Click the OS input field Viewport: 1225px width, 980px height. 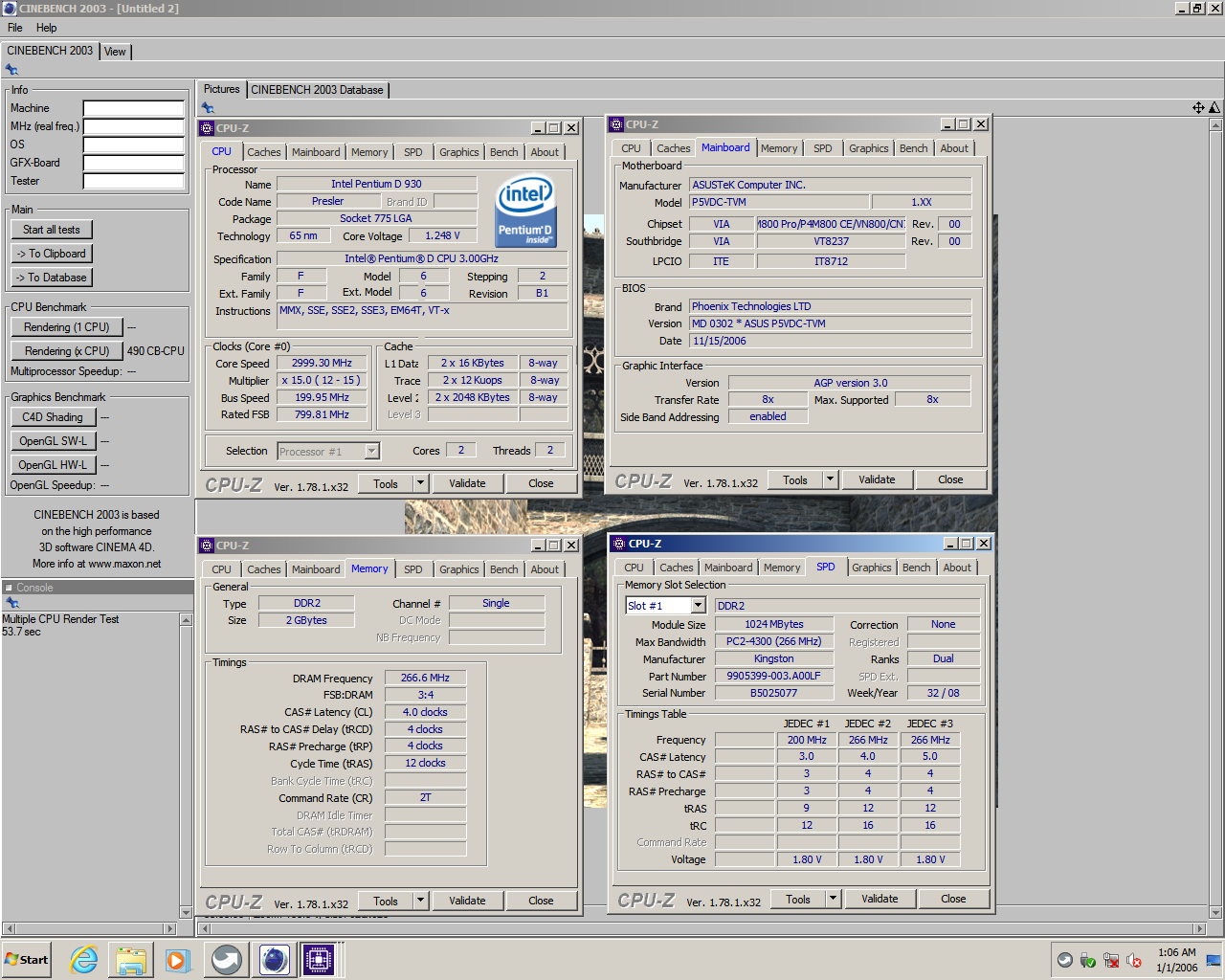point(134,145)
